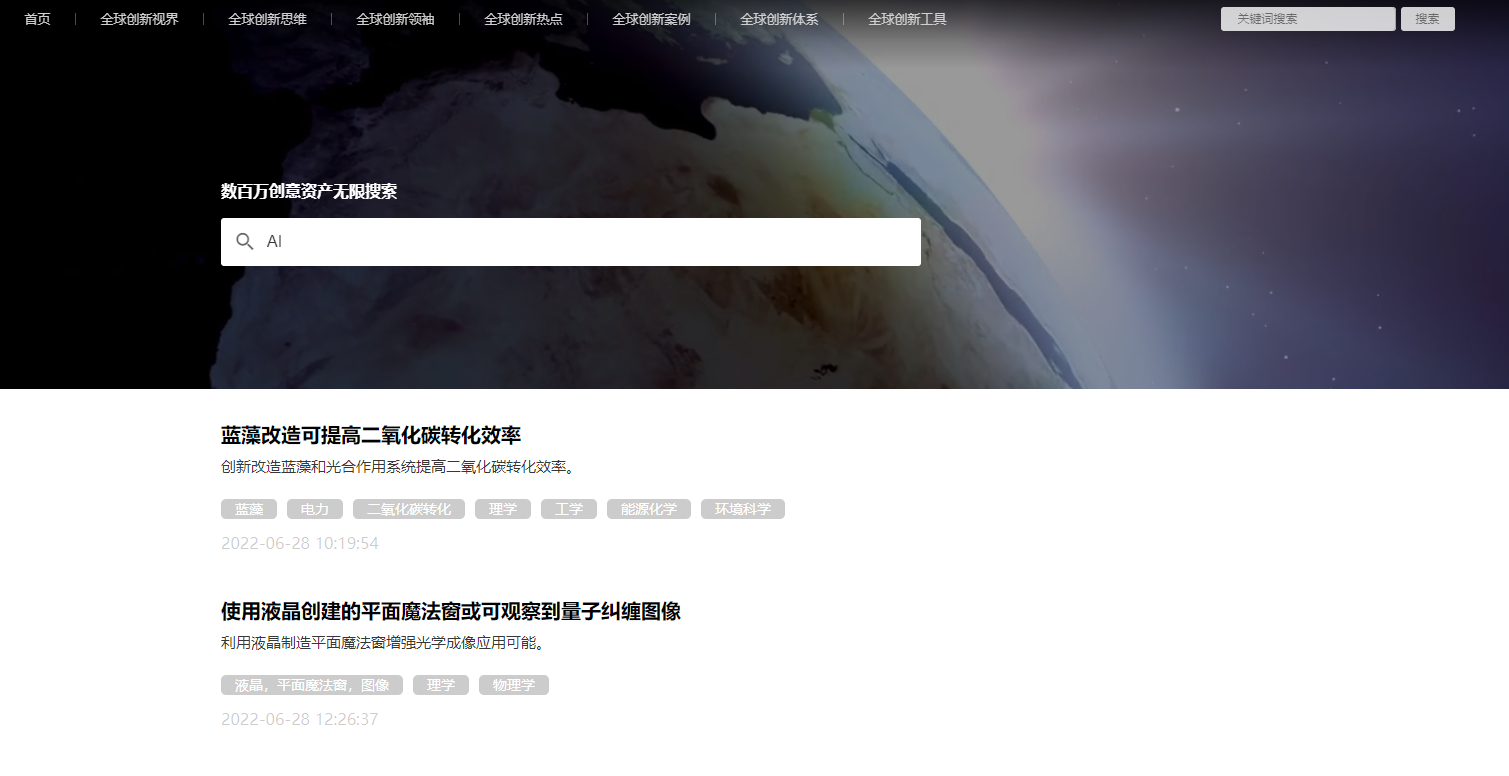This screenshot has width=1509, height=776.
Task: Click the 液晶，平面魔法窗，图像 tag
Action: (x=312, y=685)
